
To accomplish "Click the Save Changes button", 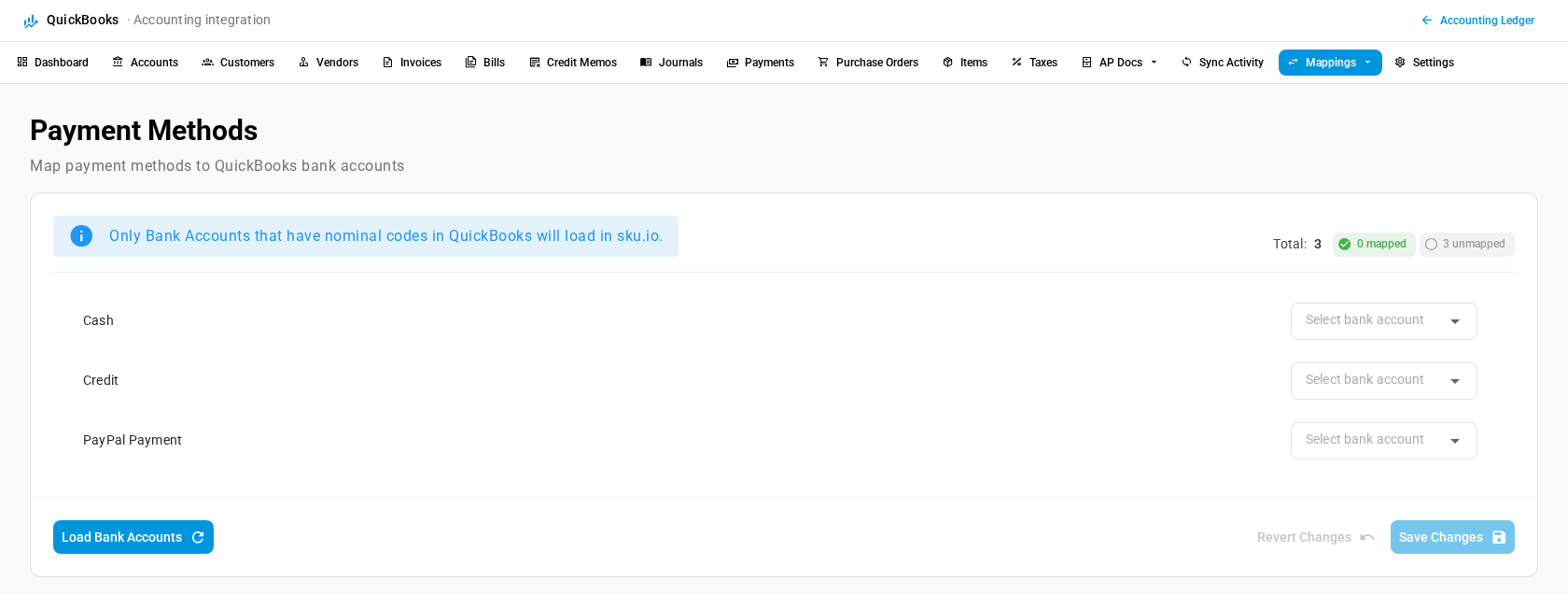I will (x=1452, y=537).
